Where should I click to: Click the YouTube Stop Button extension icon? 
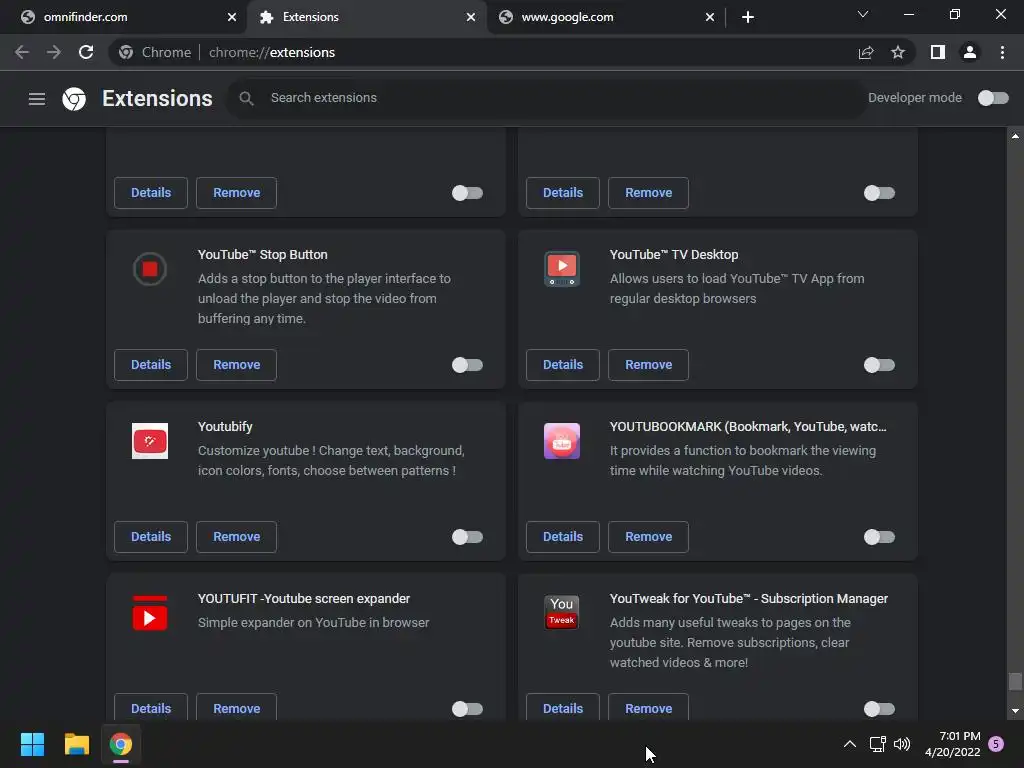coord(150,269)
